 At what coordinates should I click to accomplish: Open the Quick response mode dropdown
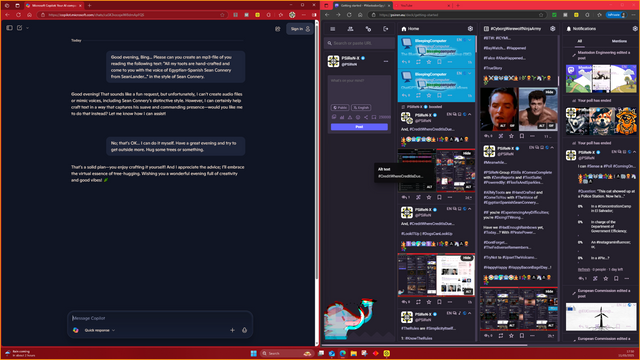(x=100, y=330)
